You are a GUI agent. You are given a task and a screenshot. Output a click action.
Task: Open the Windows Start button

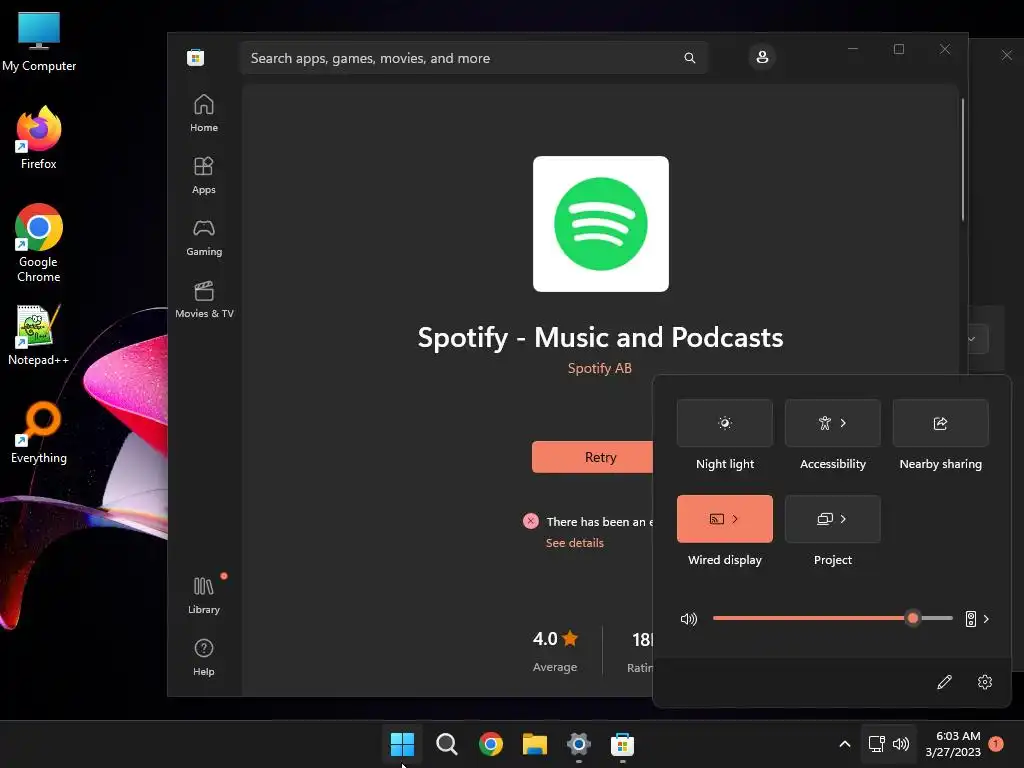click(x=402, y=744)
